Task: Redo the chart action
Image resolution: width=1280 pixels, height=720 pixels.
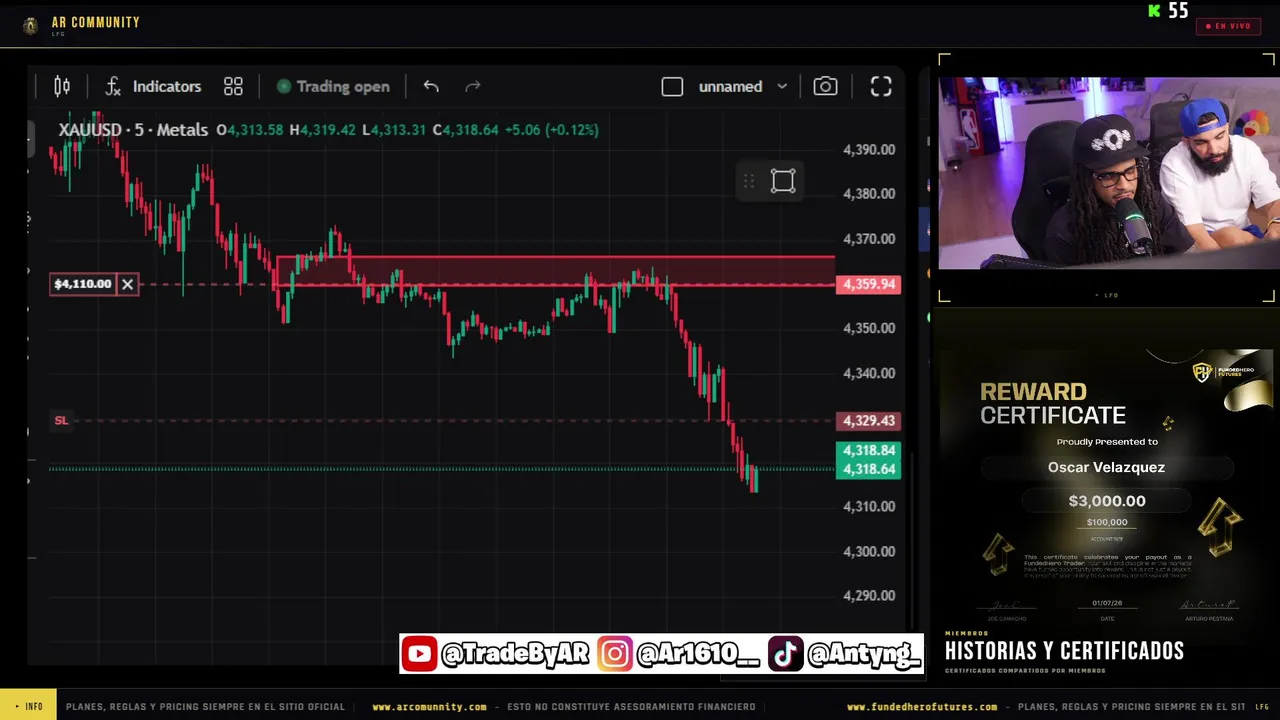Action: tap(473, 87)
